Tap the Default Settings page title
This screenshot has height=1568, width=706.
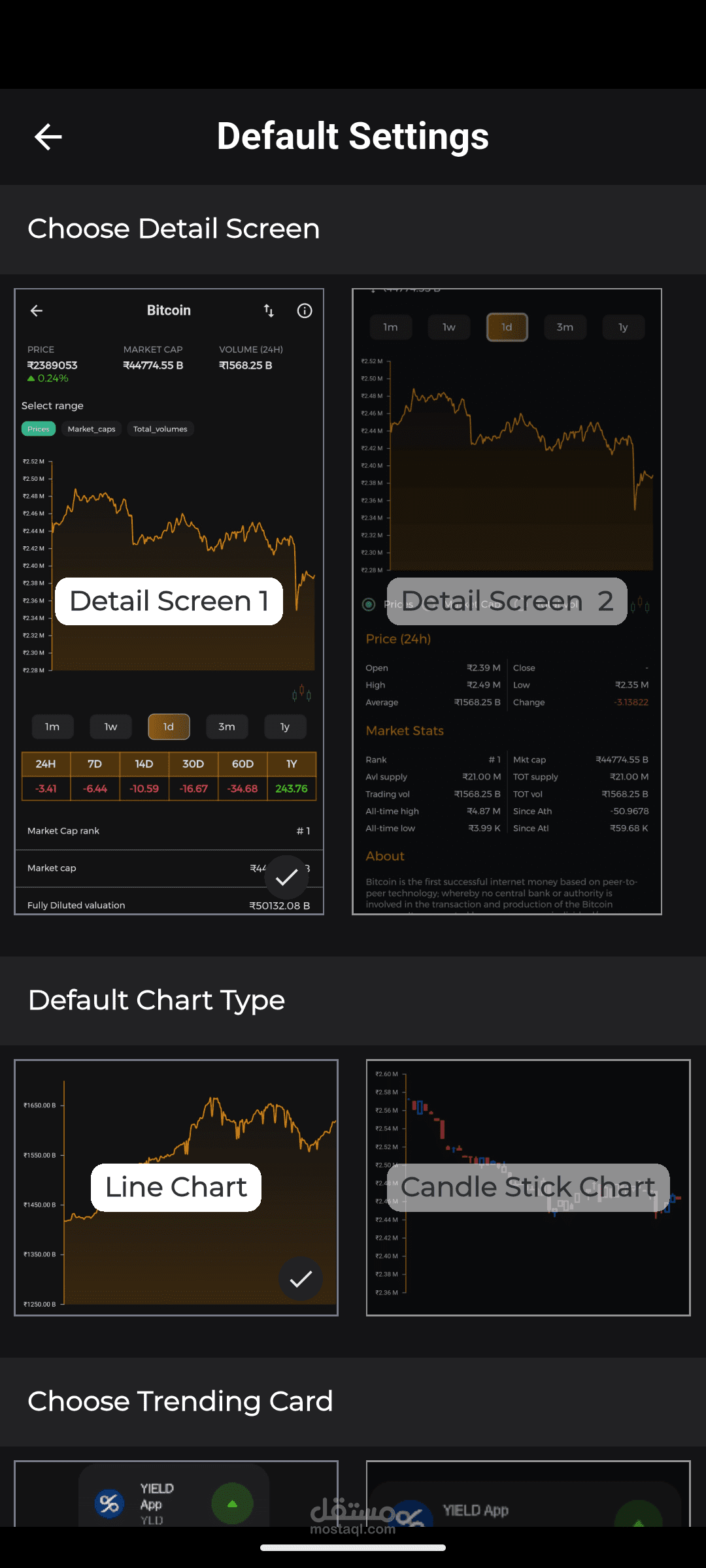pyautogui.click(x=353, y=136)
